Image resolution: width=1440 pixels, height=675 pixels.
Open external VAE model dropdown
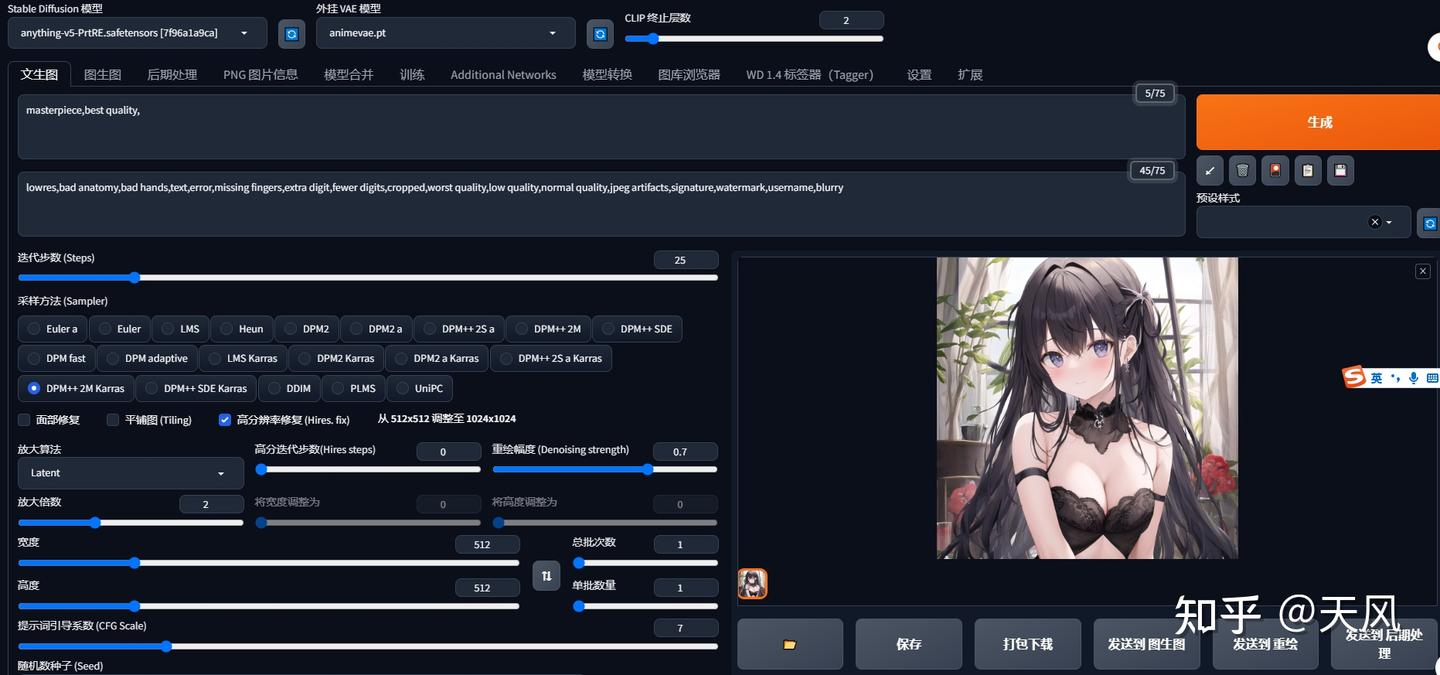[446, 33]
